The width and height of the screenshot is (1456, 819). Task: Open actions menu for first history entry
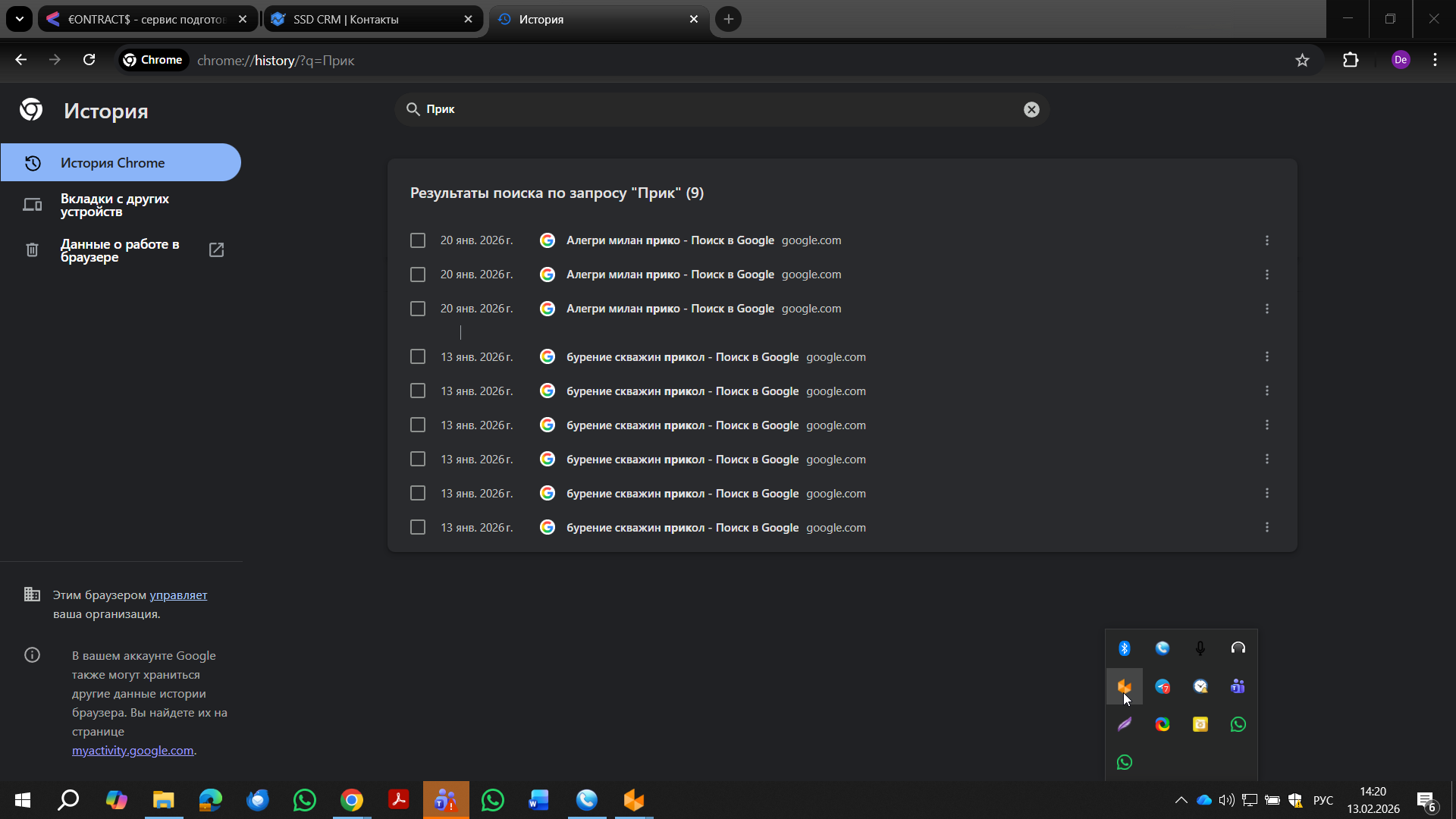pos(1266,240)
